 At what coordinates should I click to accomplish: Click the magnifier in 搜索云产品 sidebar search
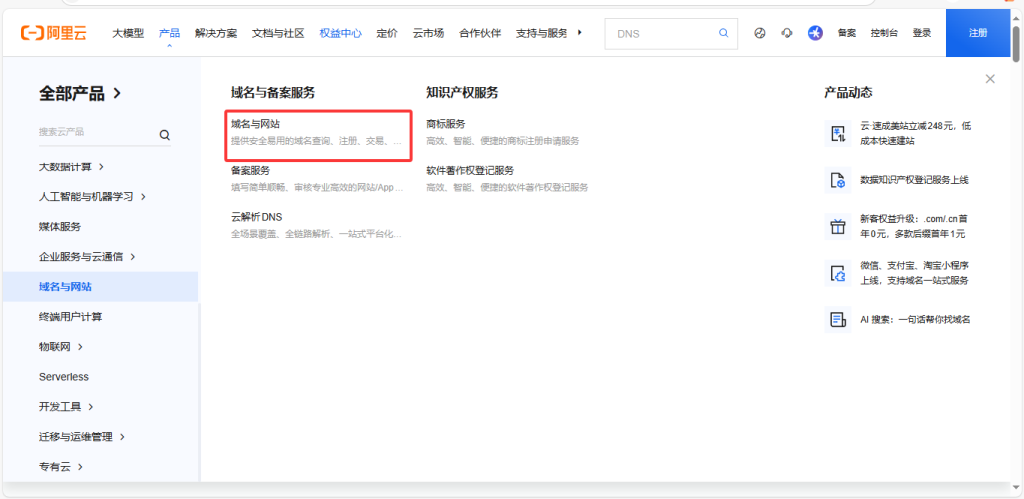(x=165, y=135)
